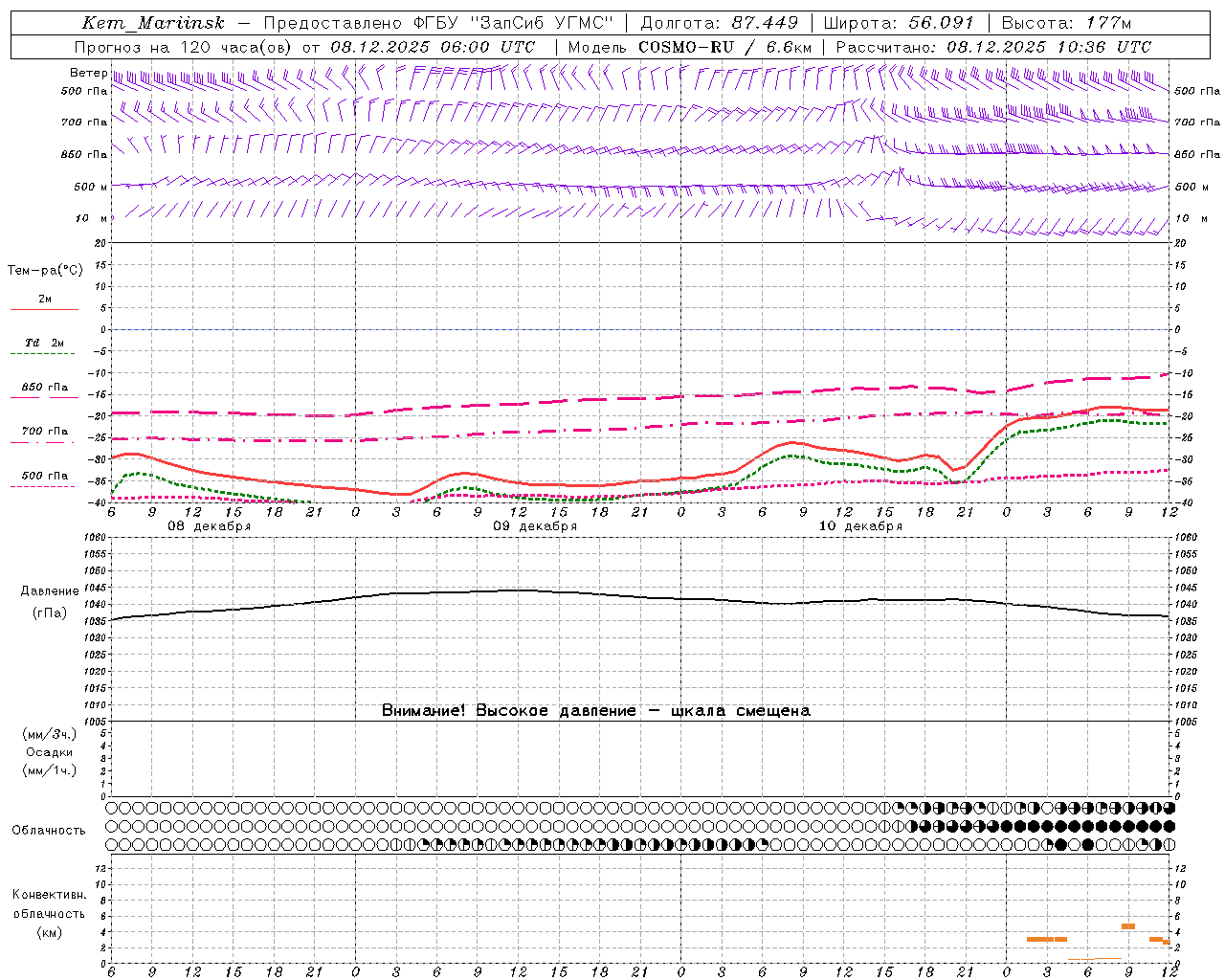Click the 'Широта: 56.091' latitude value
Screen dimensions: 1225x980
point(899,23)
